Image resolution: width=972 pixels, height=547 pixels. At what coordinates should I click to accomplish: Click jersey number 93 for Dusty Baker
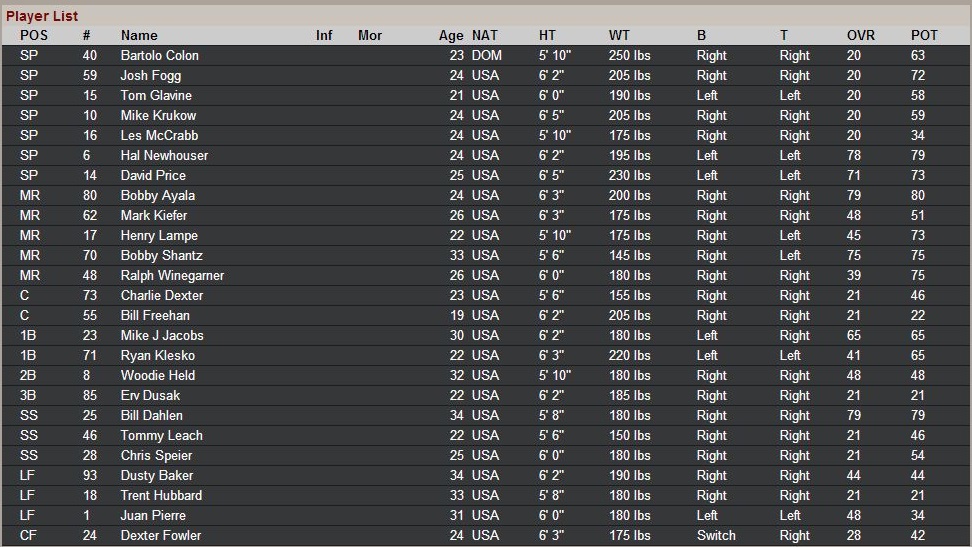(x=89, y=476)
